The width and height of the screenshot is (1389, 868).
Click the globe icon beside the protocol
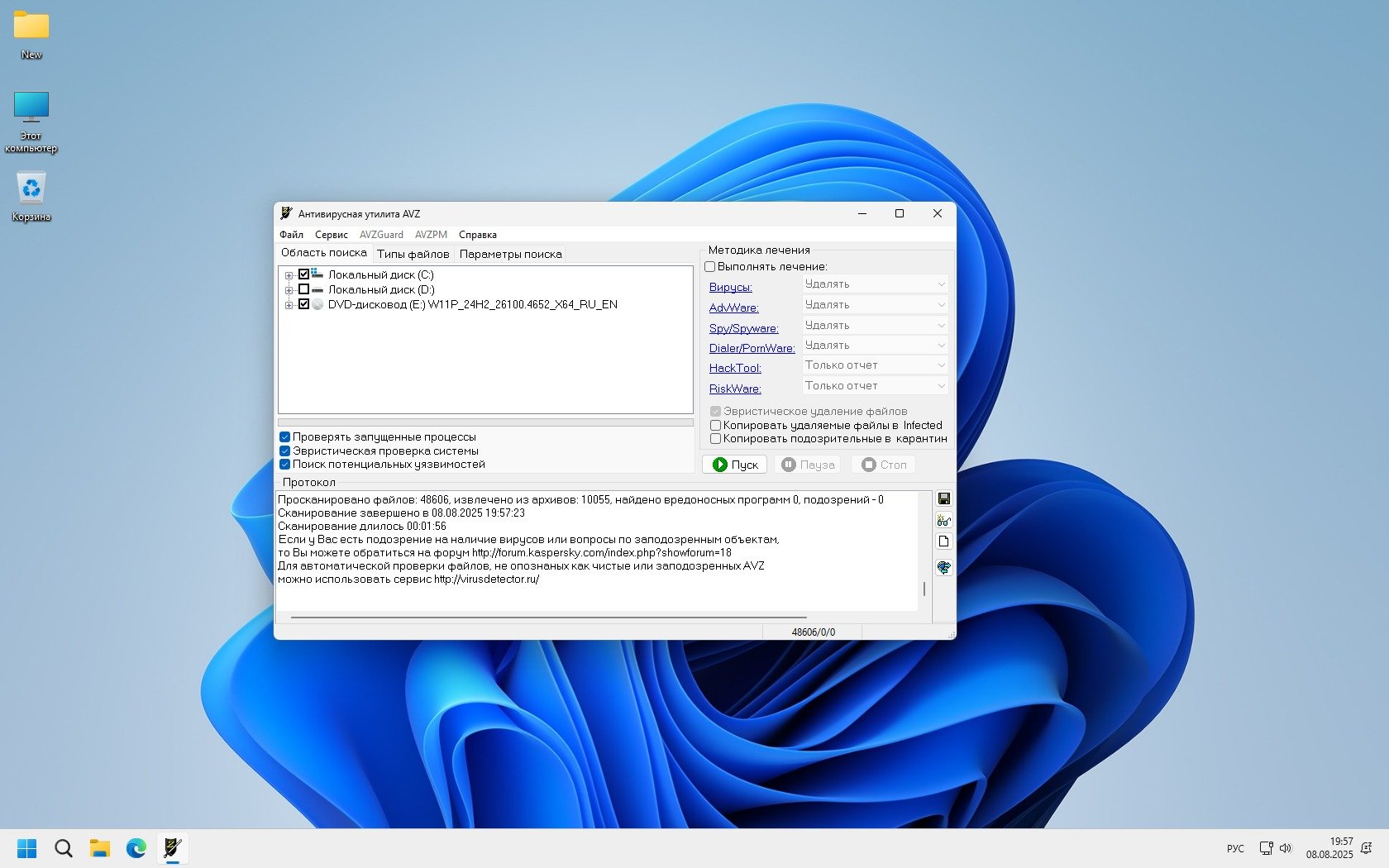[x=943, y=567]
